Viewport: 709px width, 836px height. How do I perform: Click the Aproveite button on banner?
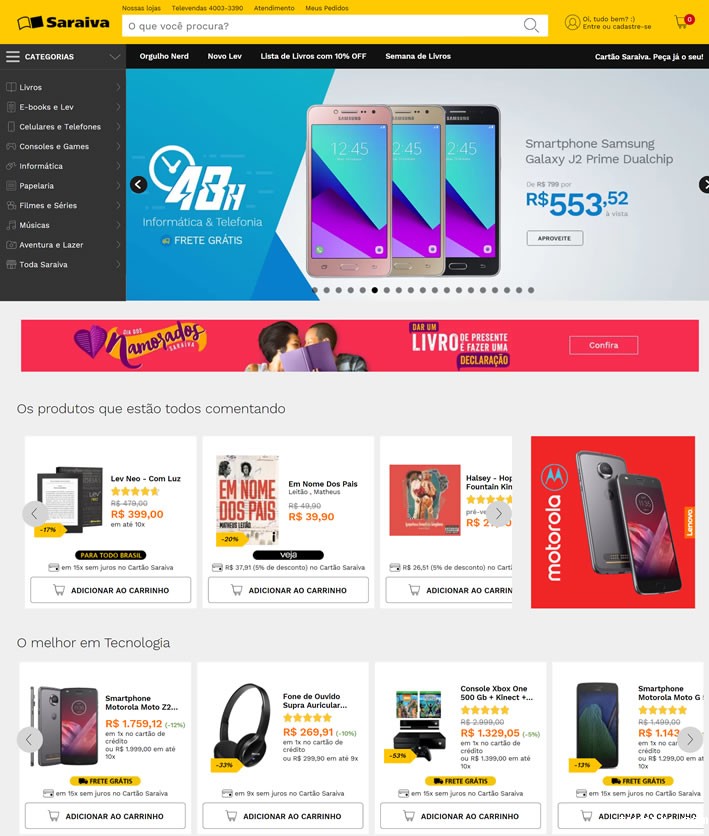554,238
